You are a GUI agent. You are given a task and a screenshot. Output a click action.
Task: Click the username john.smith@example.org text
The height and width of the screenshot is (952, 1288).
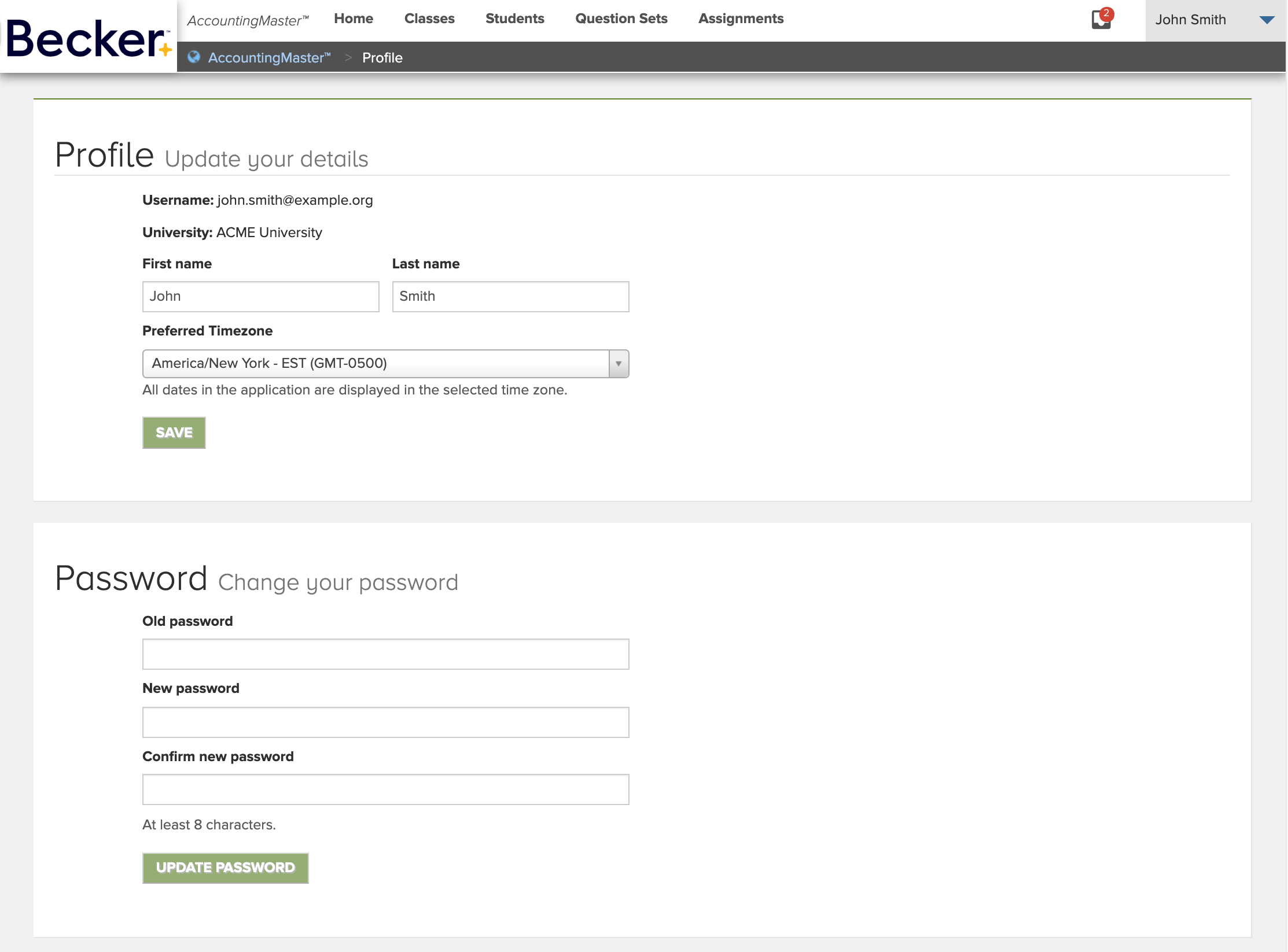pyautogui.click(x=295, y=200)
